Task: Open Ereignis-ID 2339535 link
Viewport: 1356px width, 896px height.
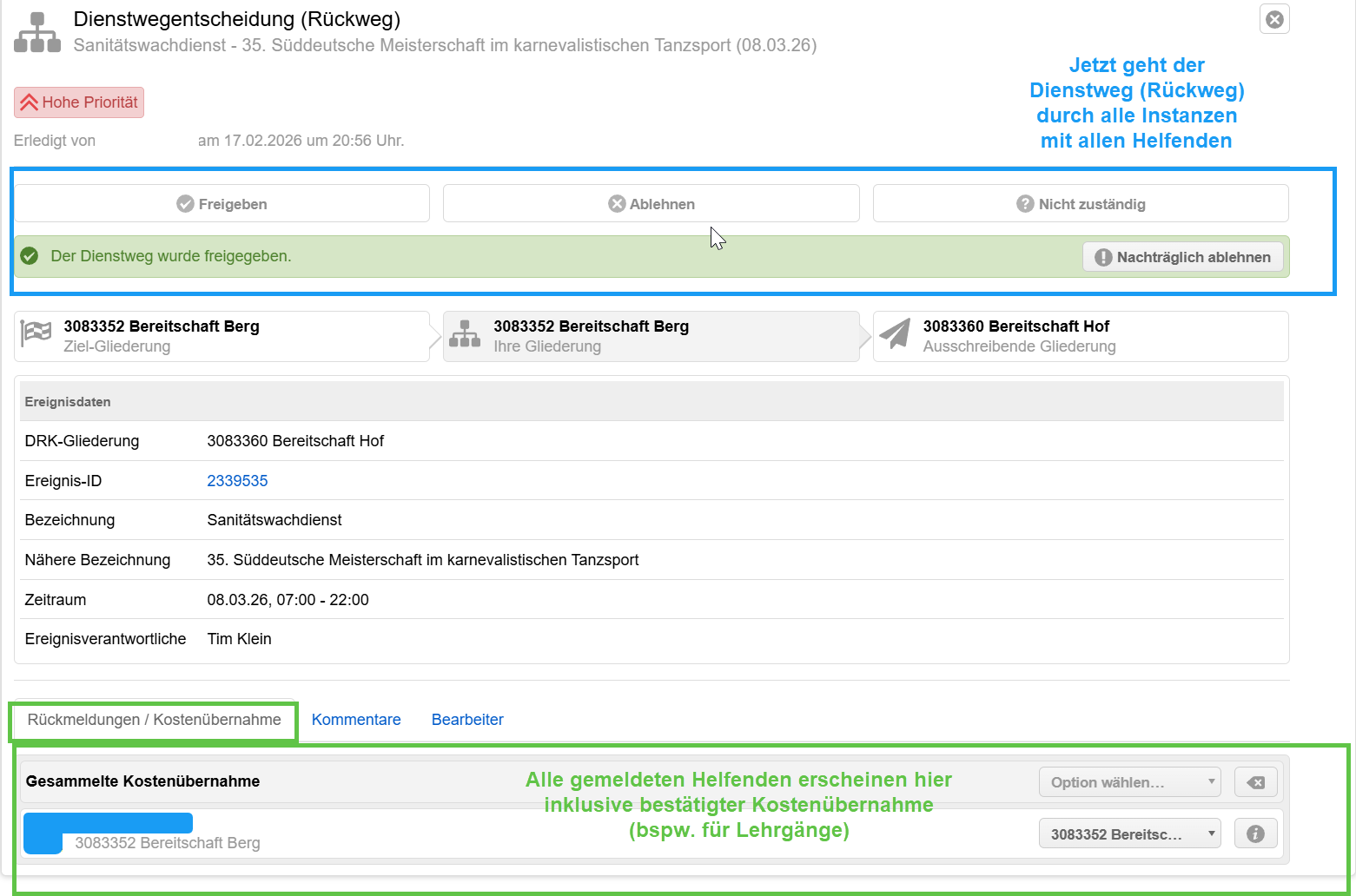Action: [237, 481]
